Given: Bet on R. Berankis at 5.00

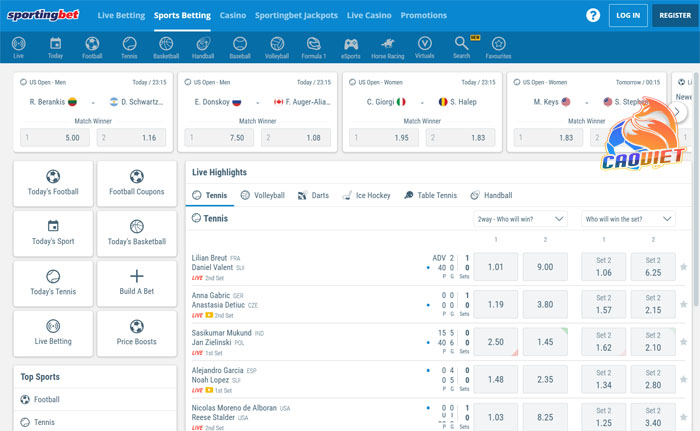Looking at the screenshot, I should (55, 138).
